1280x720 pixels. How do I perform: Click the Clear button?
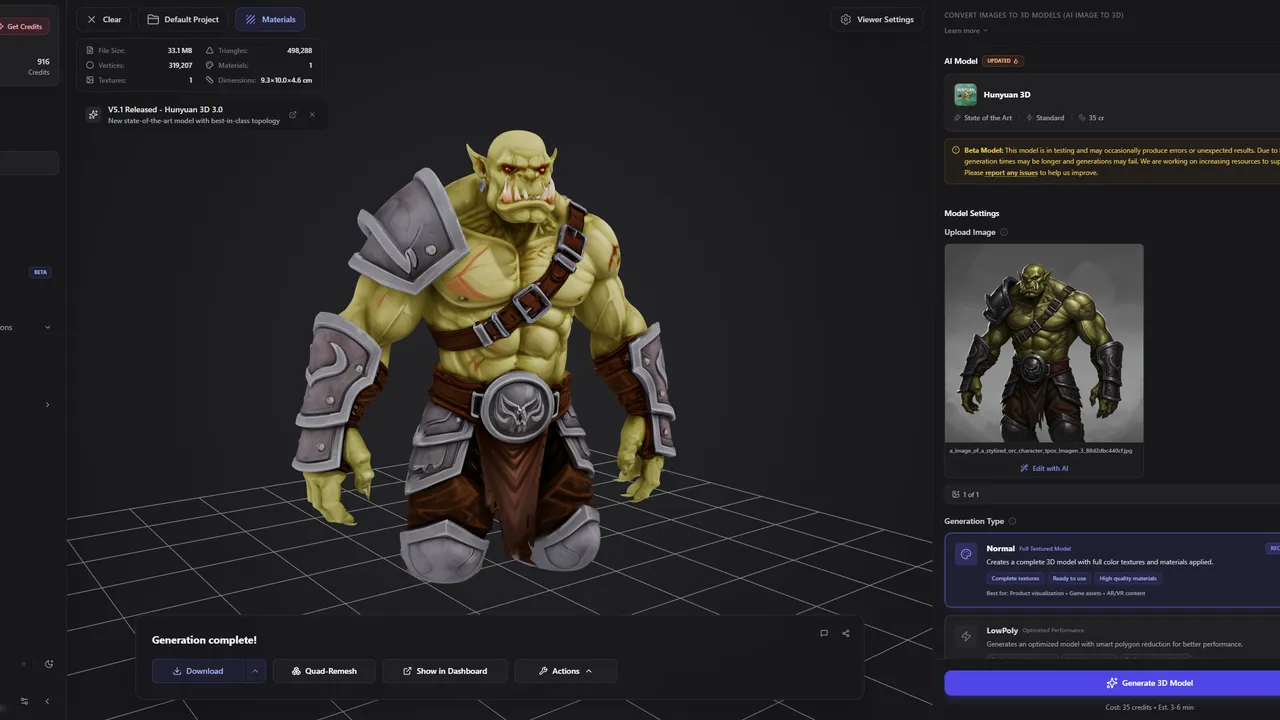103,19
